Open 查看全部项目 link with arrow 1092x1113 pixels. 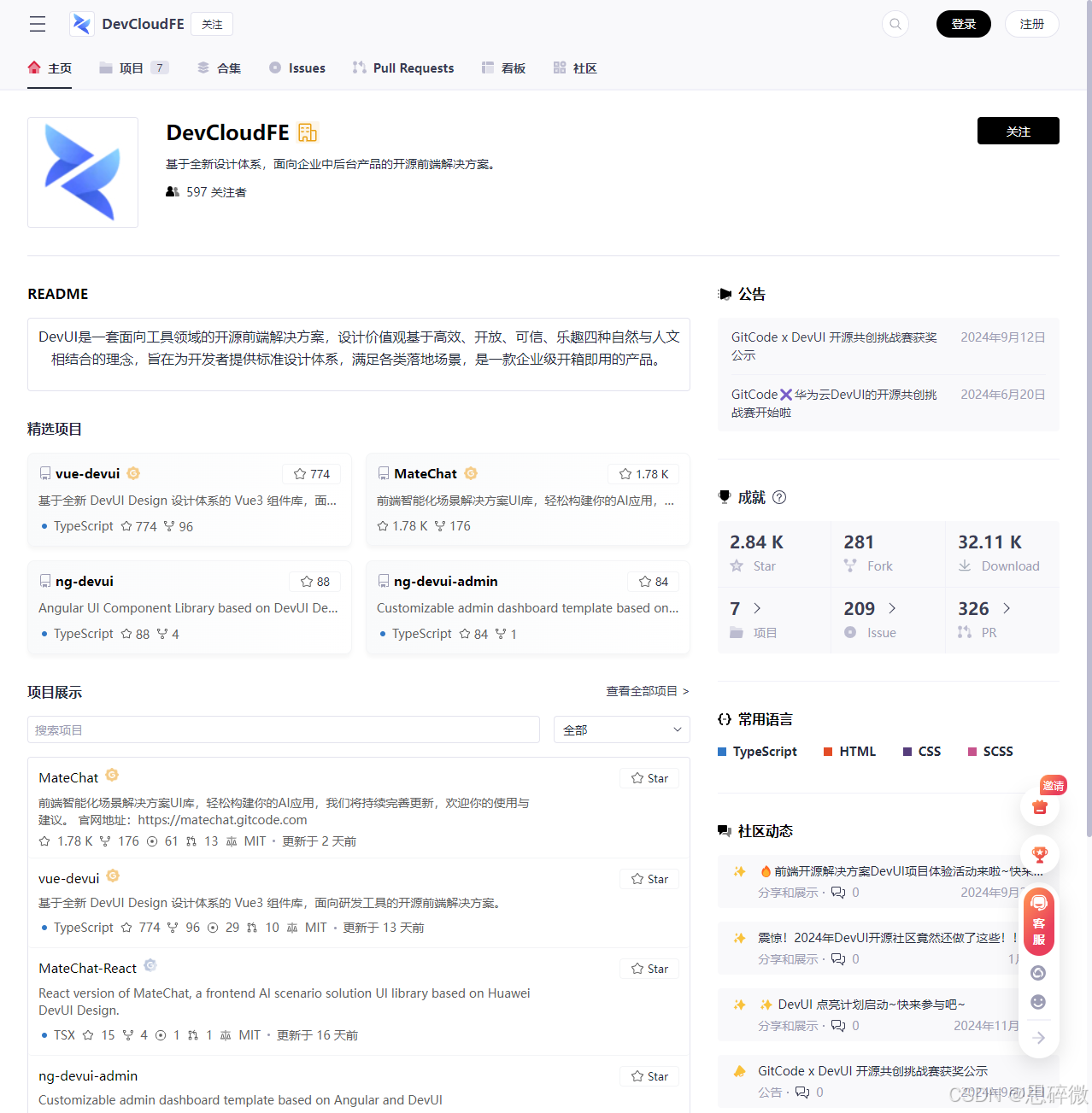pyautogui.click(x=648, y=691)
